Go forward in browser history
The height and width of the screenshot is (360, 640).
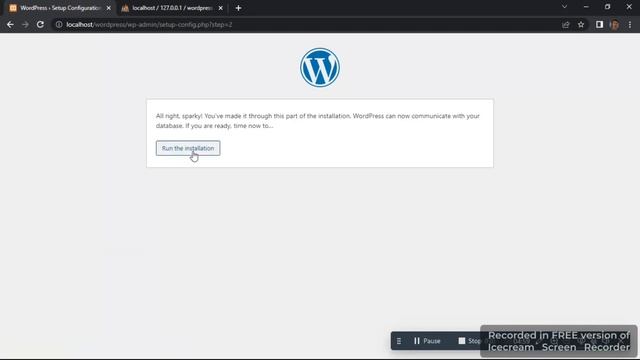pos(25,24)
